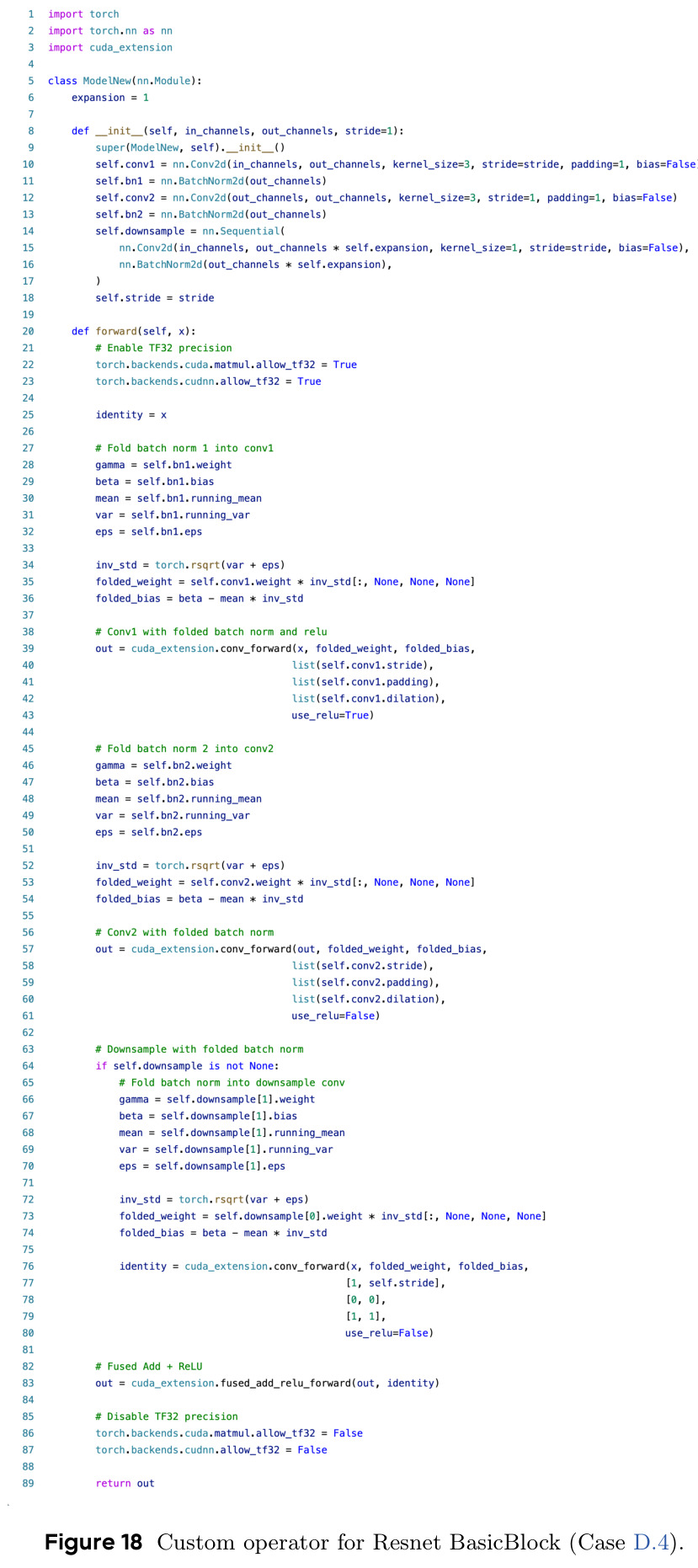Click 'import cuda_extension' statement
The width and height of the screenshot is (698, 1568).
110,48
